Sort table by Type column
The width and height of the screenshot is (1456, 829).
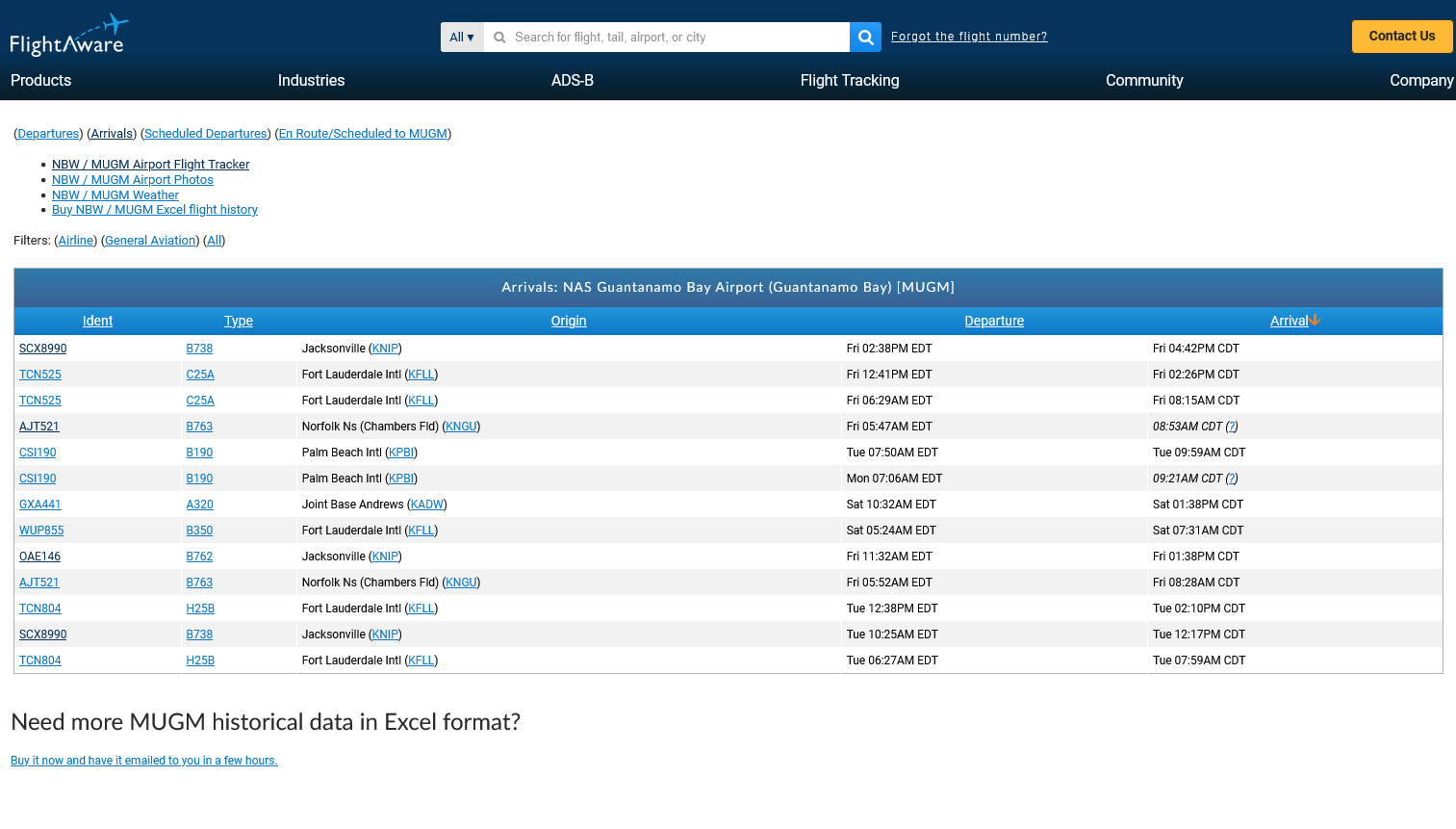pyautogui.click(x=239, y=321)
